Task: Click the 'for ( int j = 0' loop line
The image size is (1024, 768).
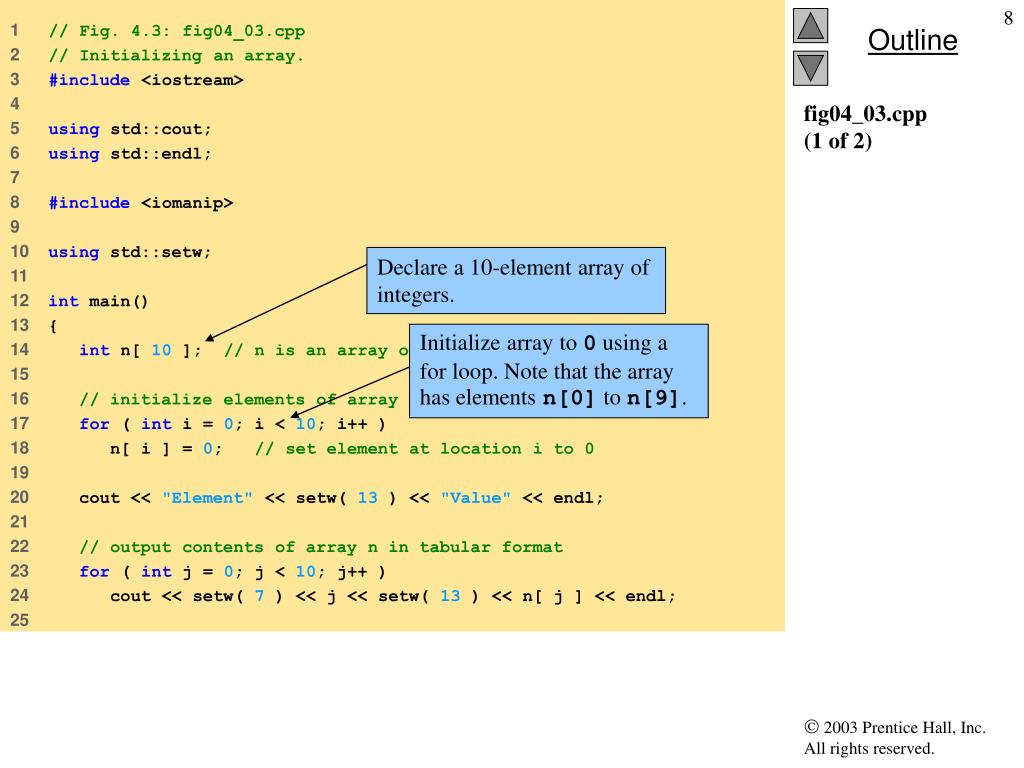Action: coord(232,572)
